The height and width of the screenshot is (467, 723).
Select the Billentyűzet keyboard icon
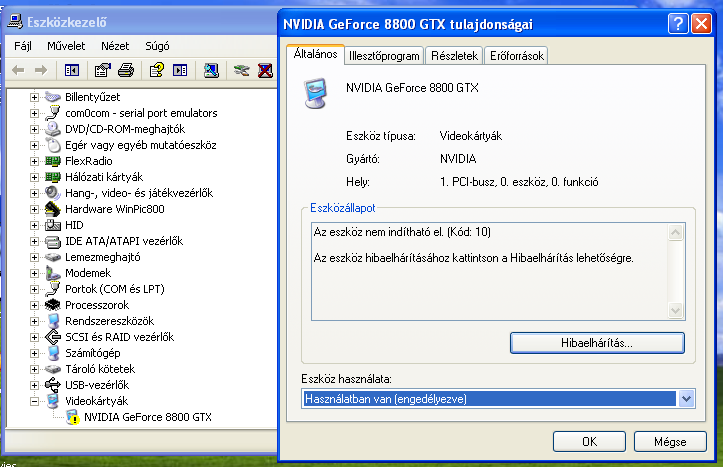(53, 97)
